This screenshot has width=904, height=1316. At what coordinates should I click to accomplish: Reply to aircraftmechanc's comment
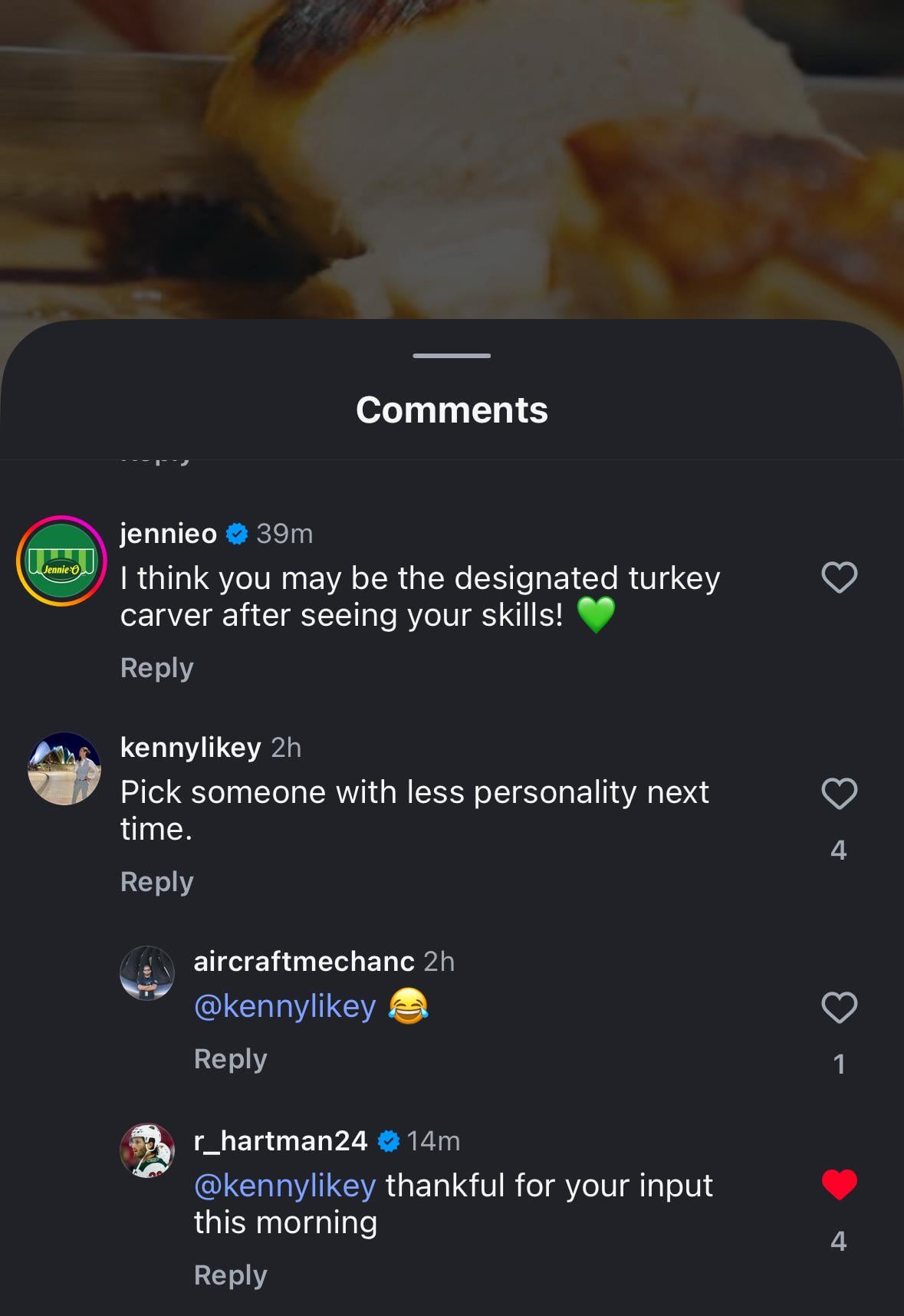click(x=230, y=1059)
